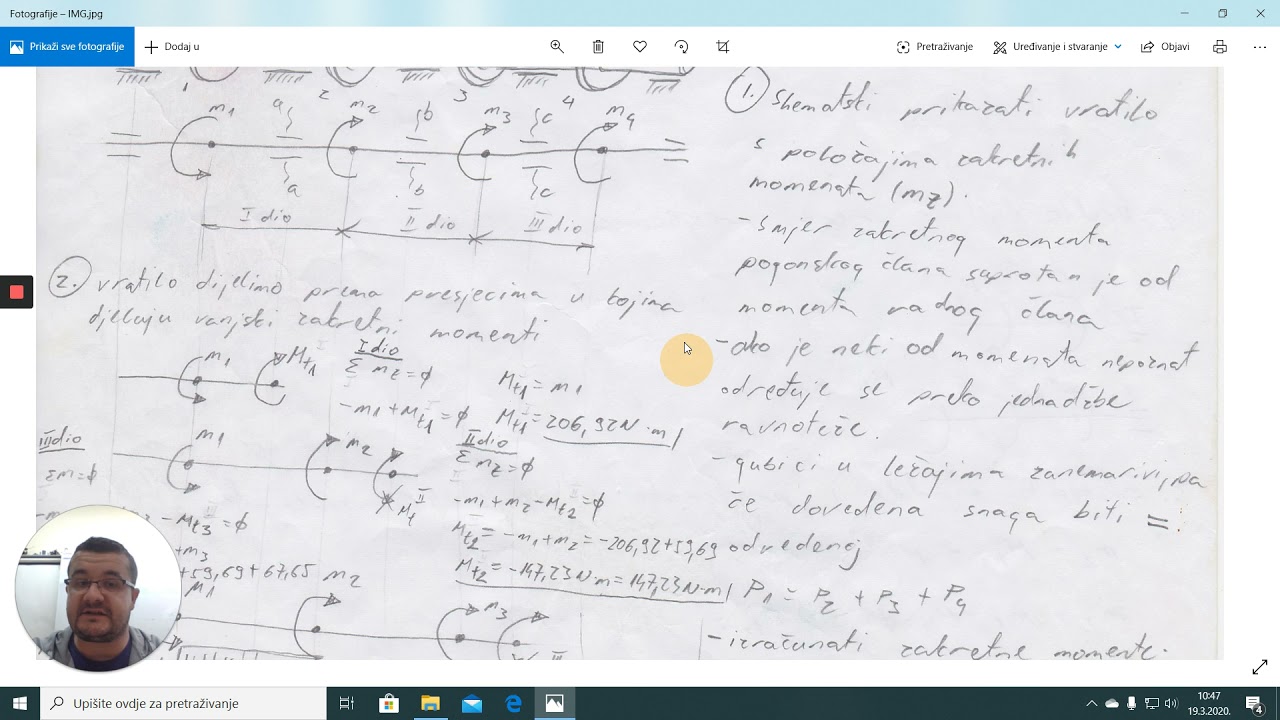
Task: Open the three-dots more options menu
Action: tap(1260, 47)
